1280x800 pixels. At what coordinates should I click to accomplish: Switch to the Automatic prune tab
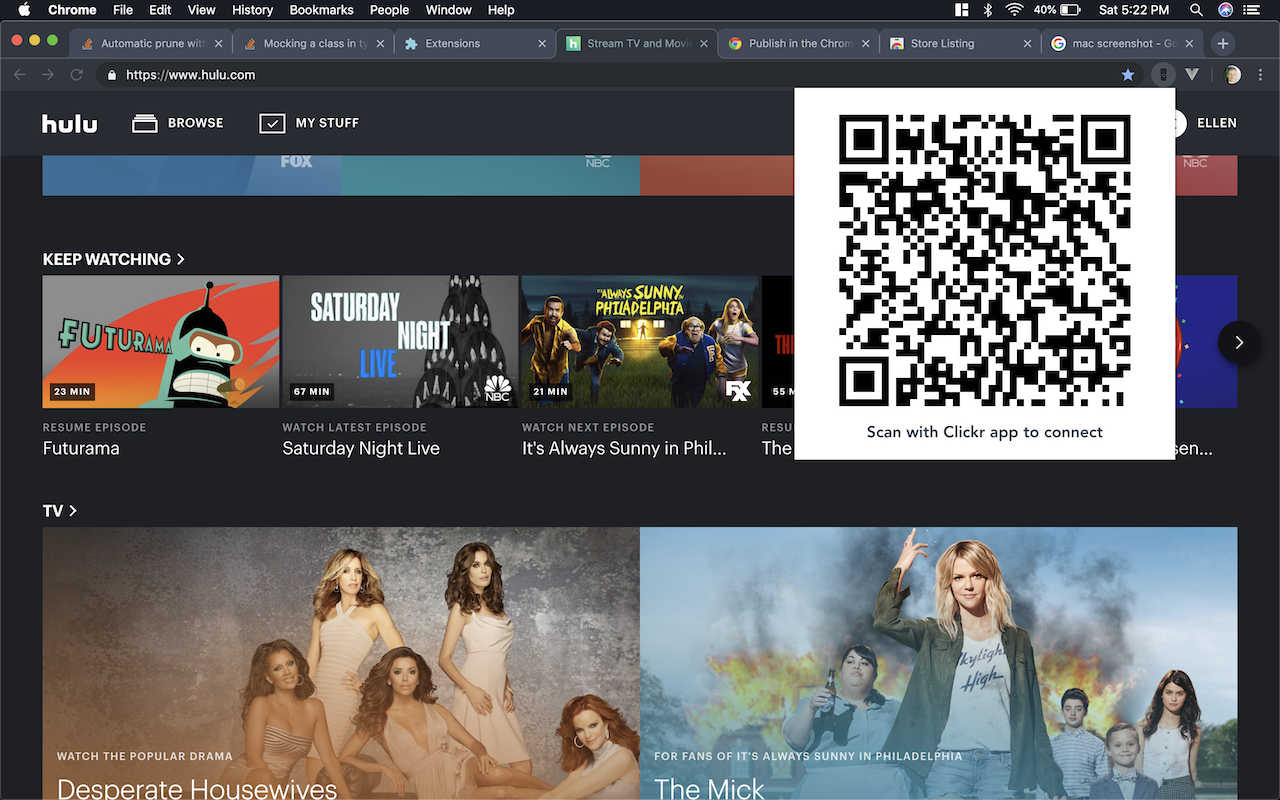tap(152, 43)
